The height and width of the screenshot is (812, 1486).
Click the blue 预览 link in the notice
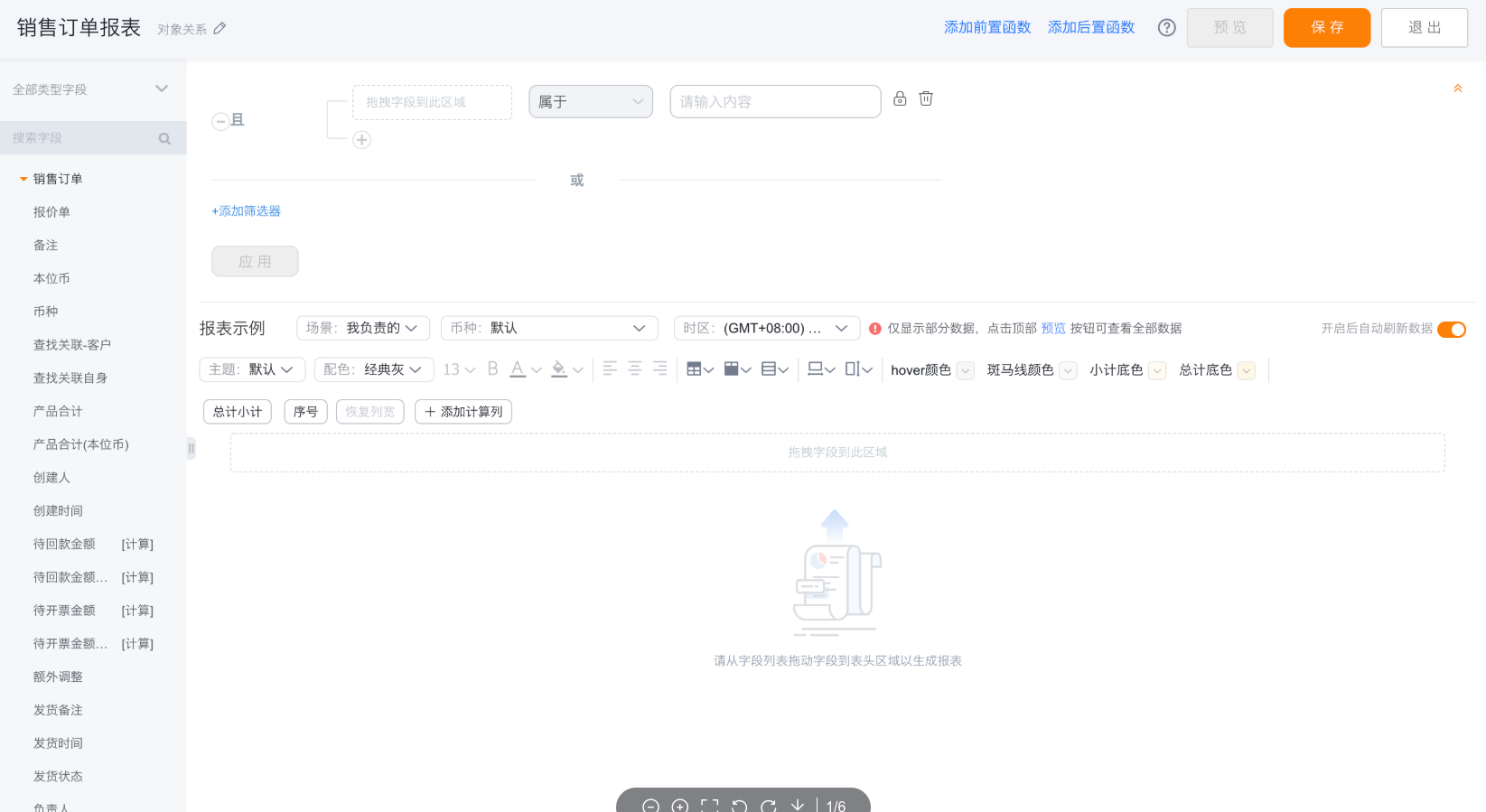click(1053, 329)
